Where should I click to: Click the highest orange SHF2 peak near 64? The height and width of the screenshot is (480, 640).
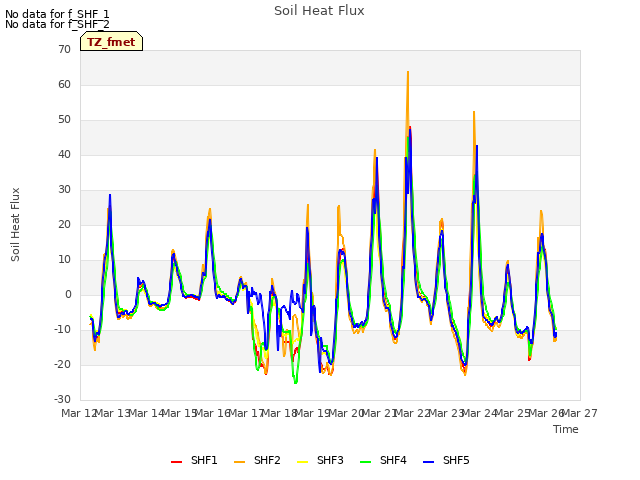pos(408,72)
